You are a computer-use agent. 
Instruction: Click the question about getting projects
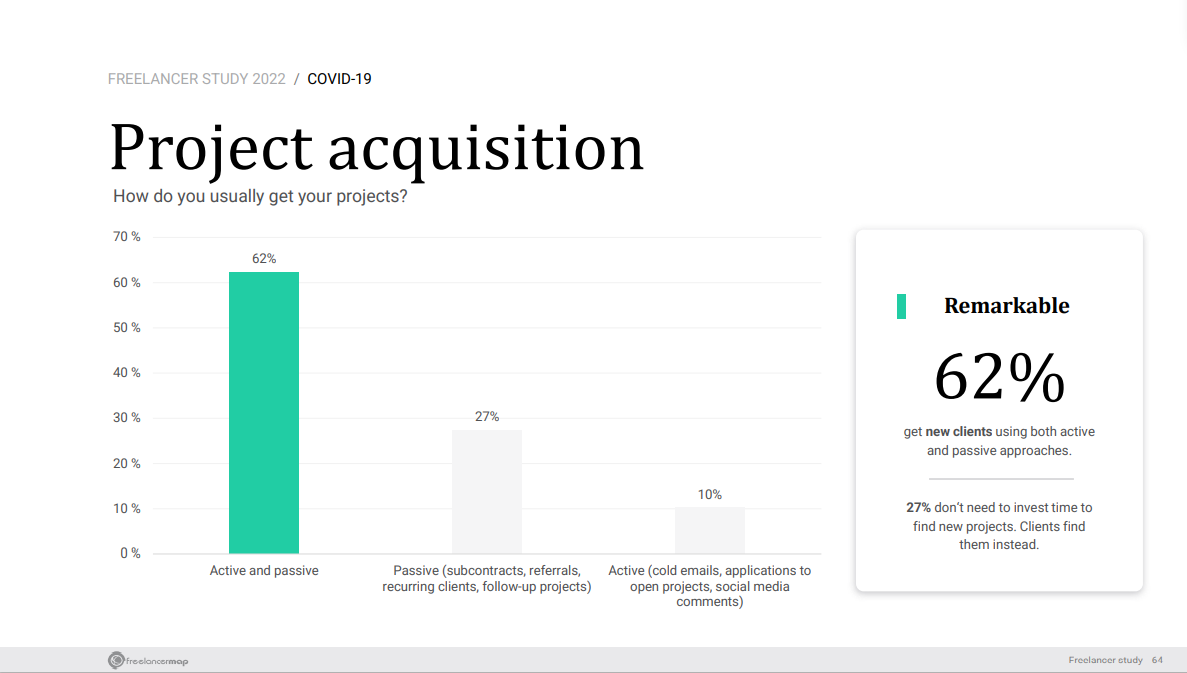tap(260, 196)
